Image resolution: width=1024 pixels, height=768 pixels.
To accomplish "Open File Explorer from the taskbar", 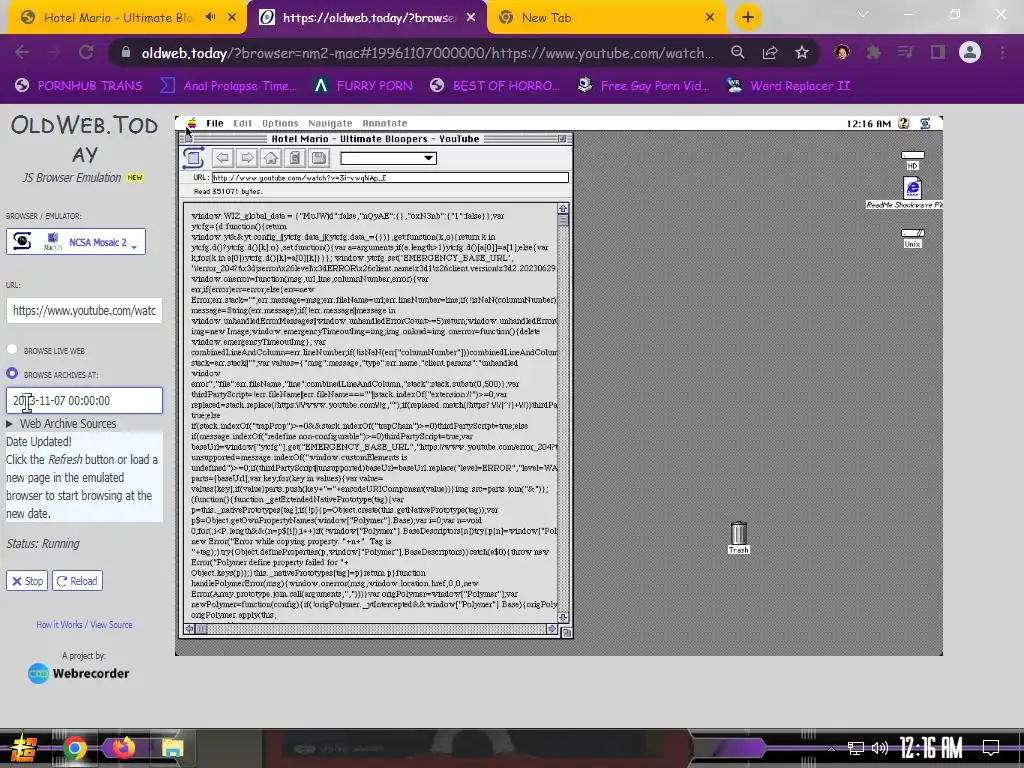I will [x=172, y=748].
